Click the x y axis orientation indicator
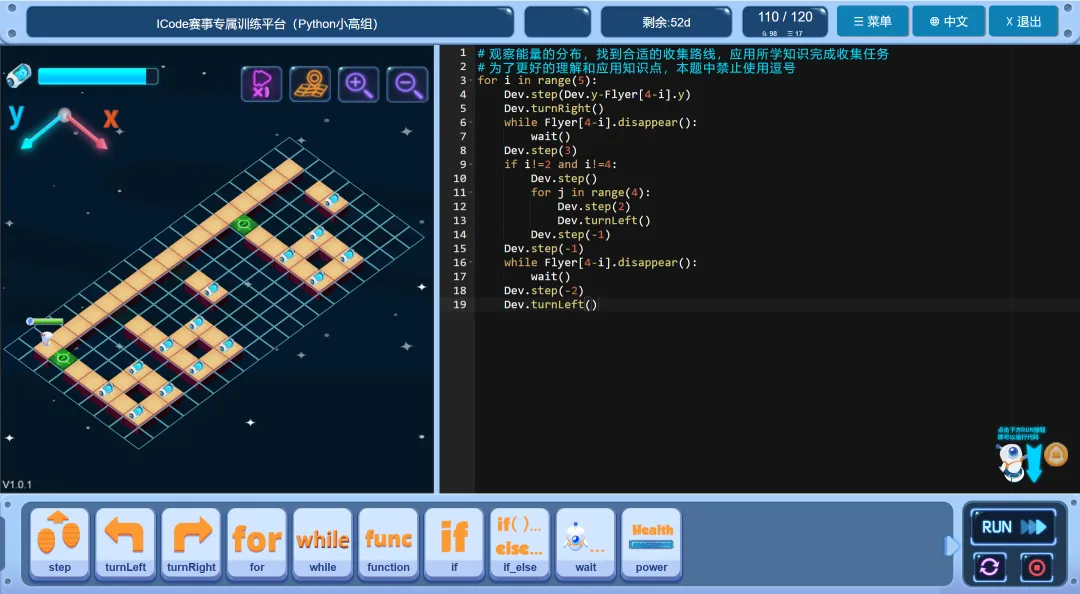Screen dimensions: 1080x594 (x=63, y=127)
